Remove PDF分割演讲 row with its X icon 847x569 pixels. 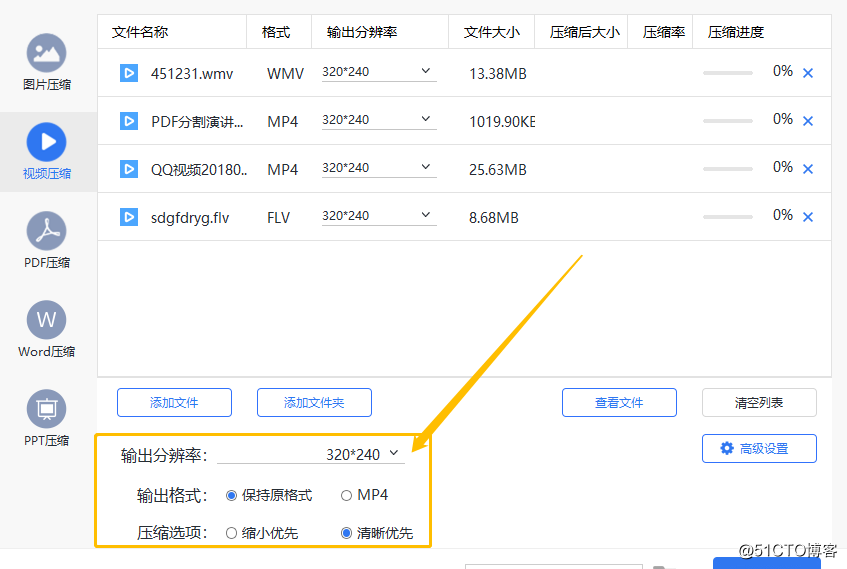[808, 121]
